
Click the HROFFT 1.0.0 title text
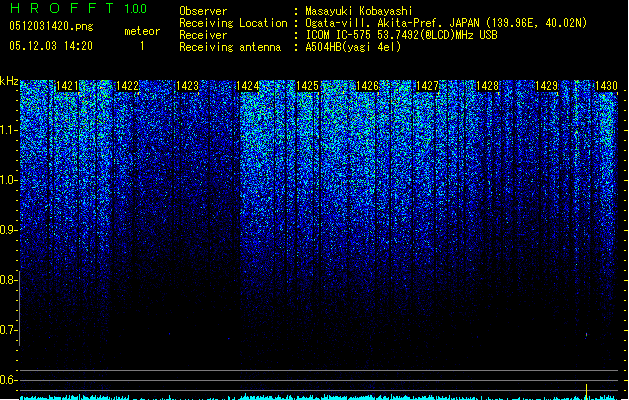click(x=78, y=8)
